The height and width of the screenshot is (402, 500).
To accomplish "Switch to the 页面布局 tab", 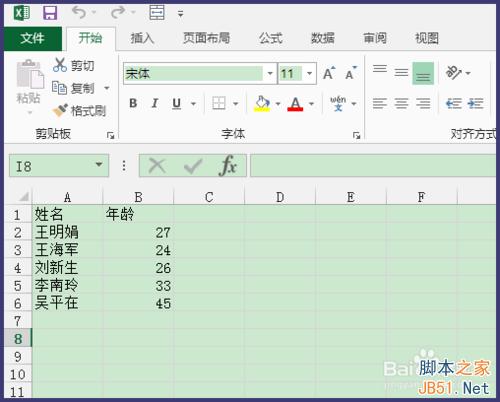I will tap(206, 38).
